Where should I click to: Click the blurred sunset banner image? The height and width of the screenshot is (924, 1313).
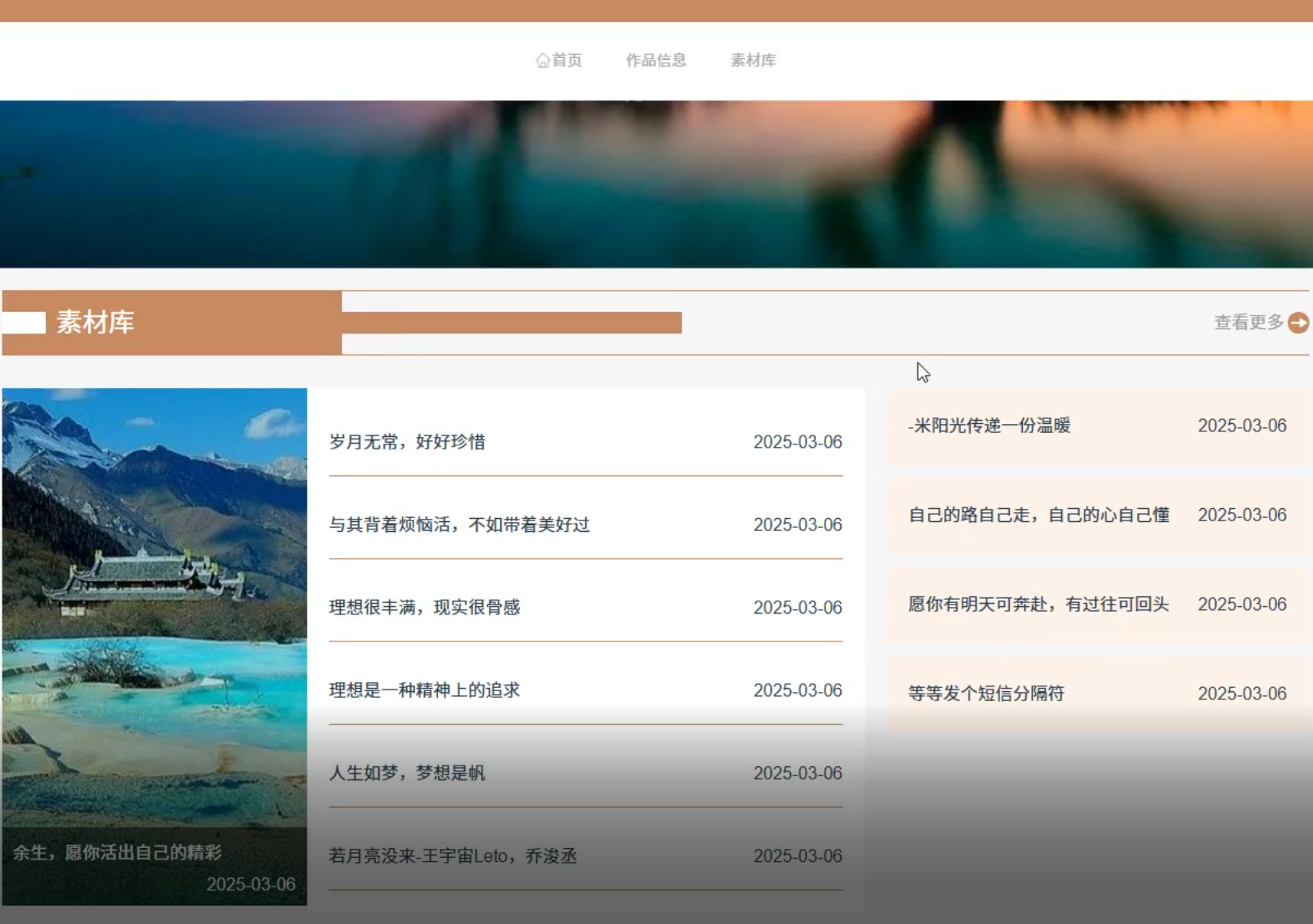(x=656, y=184)
